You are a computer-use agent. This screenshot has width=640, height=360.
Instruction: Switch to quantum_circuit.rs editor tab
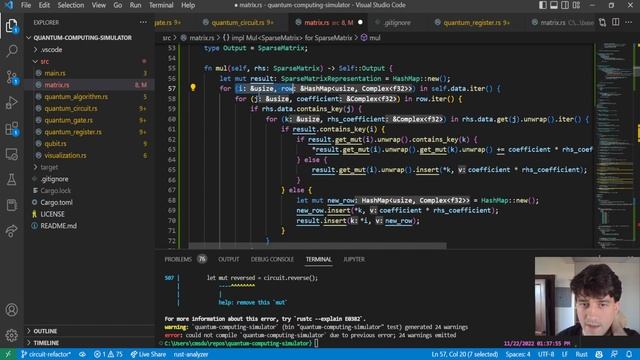238,22
